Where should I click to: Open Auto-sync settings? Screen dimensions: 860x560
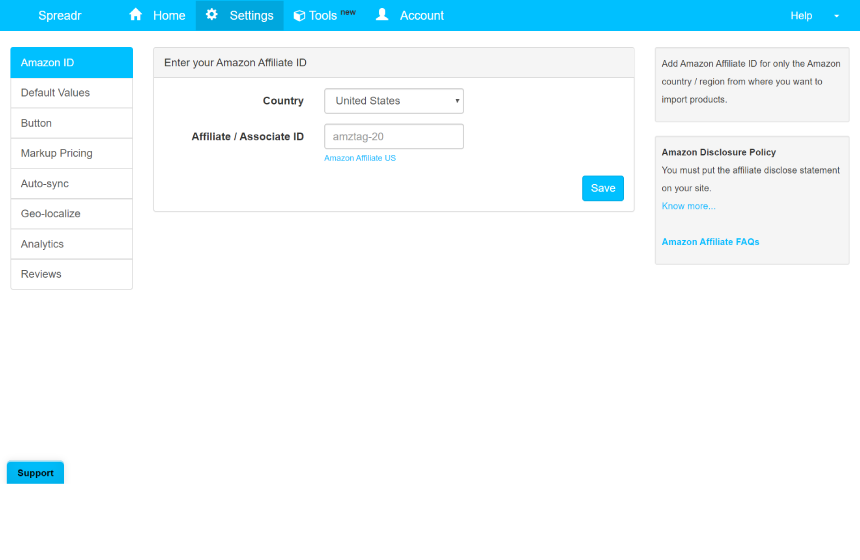click(x=72, y=183)
